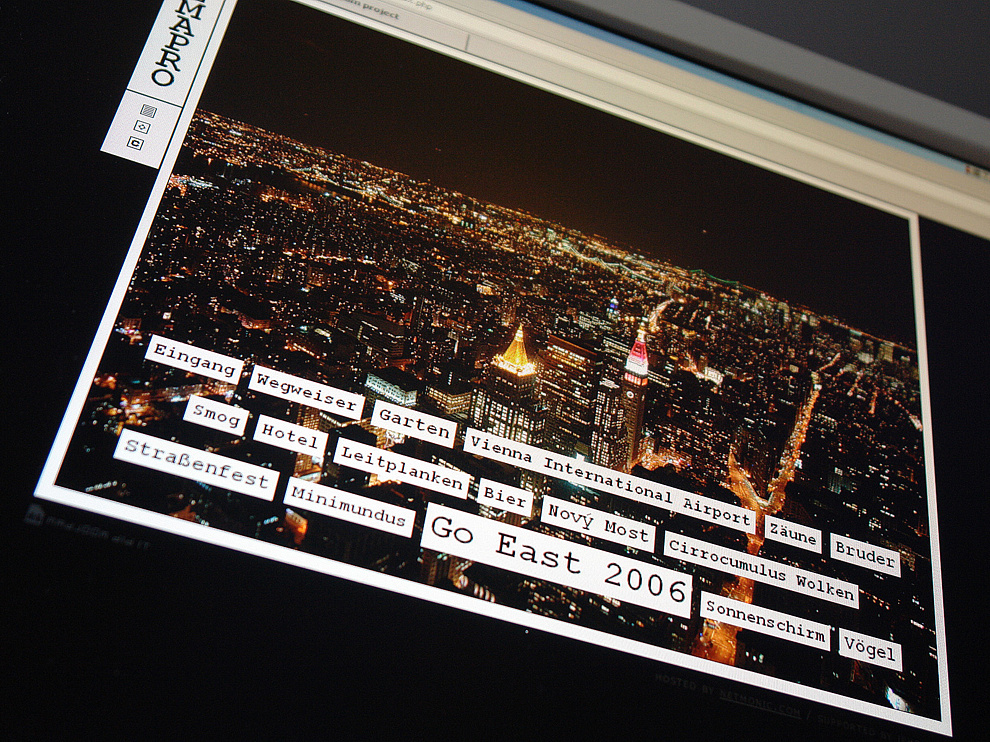990x742 pixels.
Task: Click the vertical MAPRO logo
Action: tap(175, 42)
